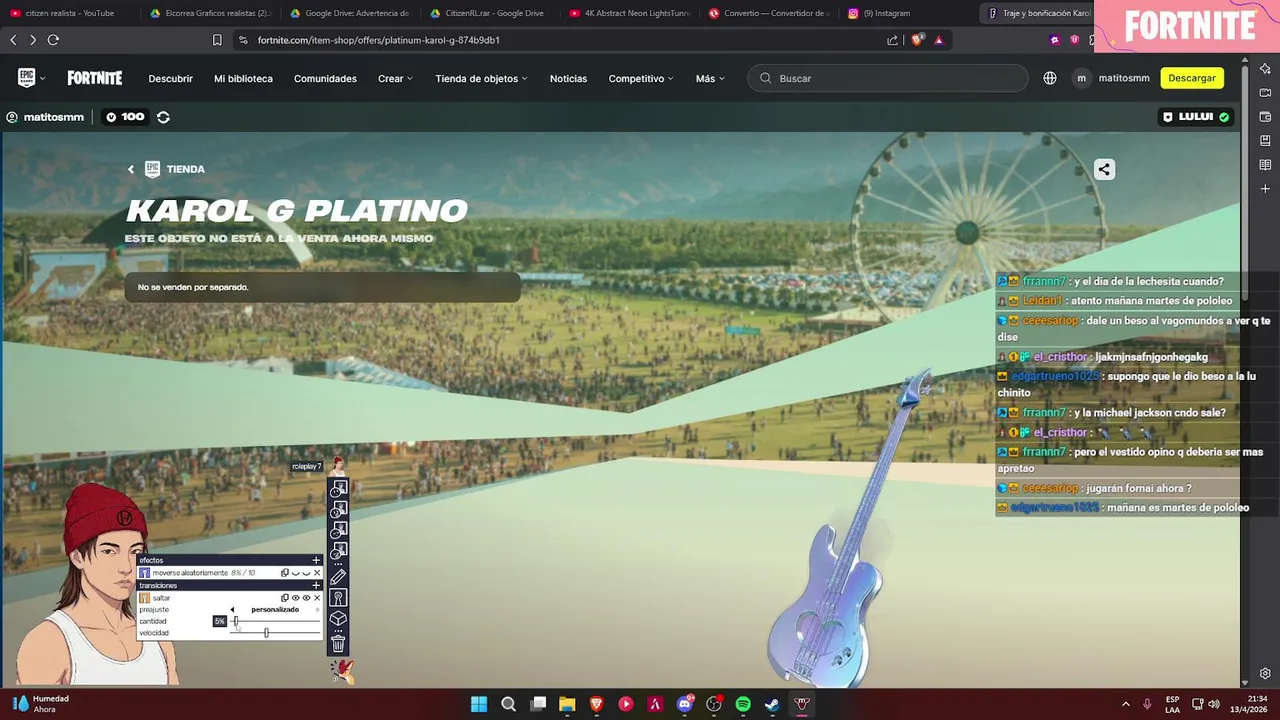1280x720 pixels.
Task: Switch to Convertio tab
Action: point(770,13)
